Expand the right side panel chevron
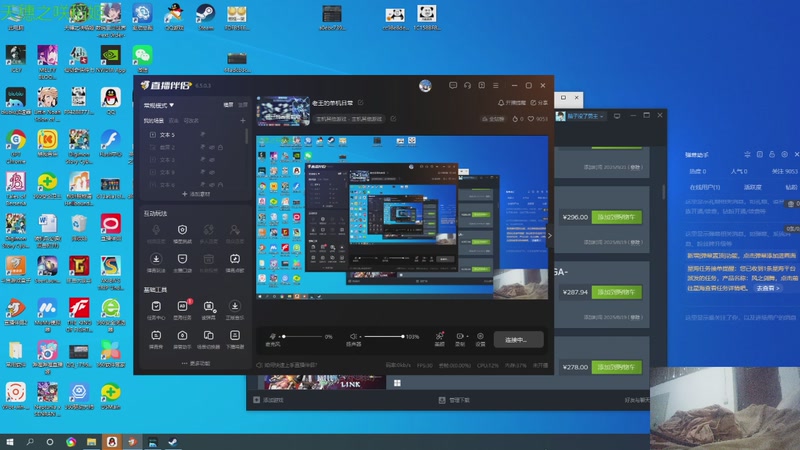Screen dimensions: 800x450 tap(549, 236)
